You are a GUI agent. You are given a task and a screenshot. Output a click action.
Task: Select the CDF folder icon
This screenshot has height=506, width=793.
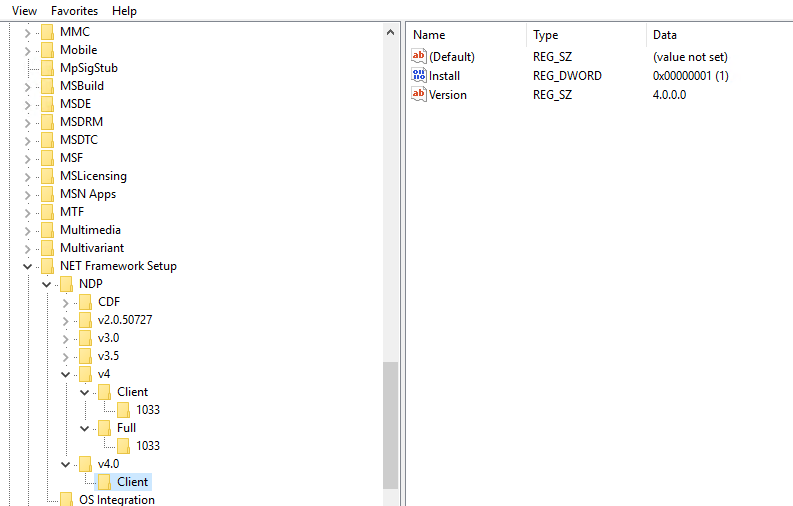[85, 302]
